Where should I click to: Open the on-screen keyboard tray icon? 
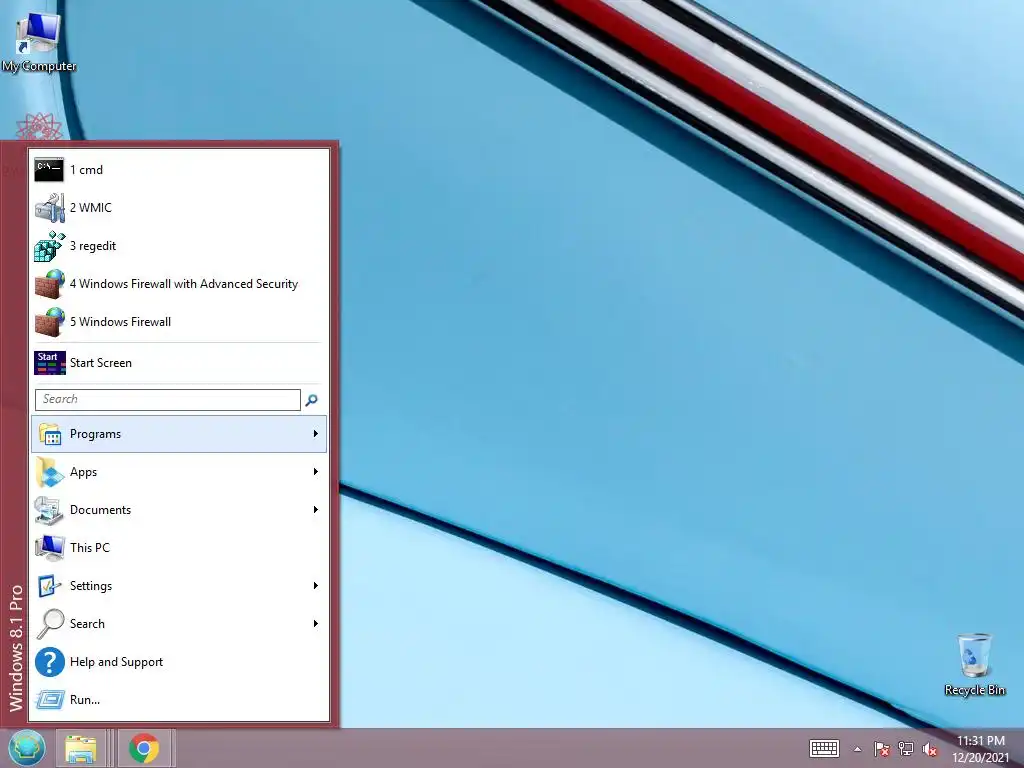pos(824,749)
